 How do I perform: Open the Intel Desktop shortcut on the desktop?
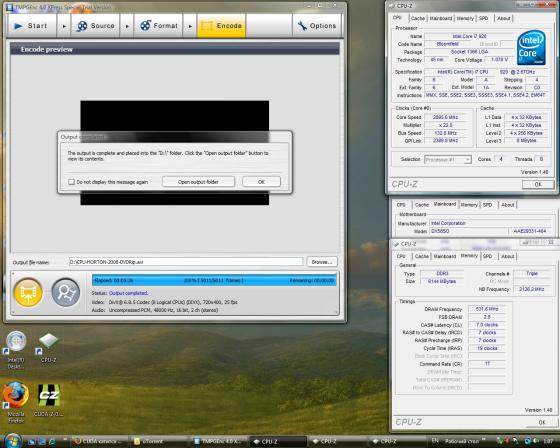(15, 349)
